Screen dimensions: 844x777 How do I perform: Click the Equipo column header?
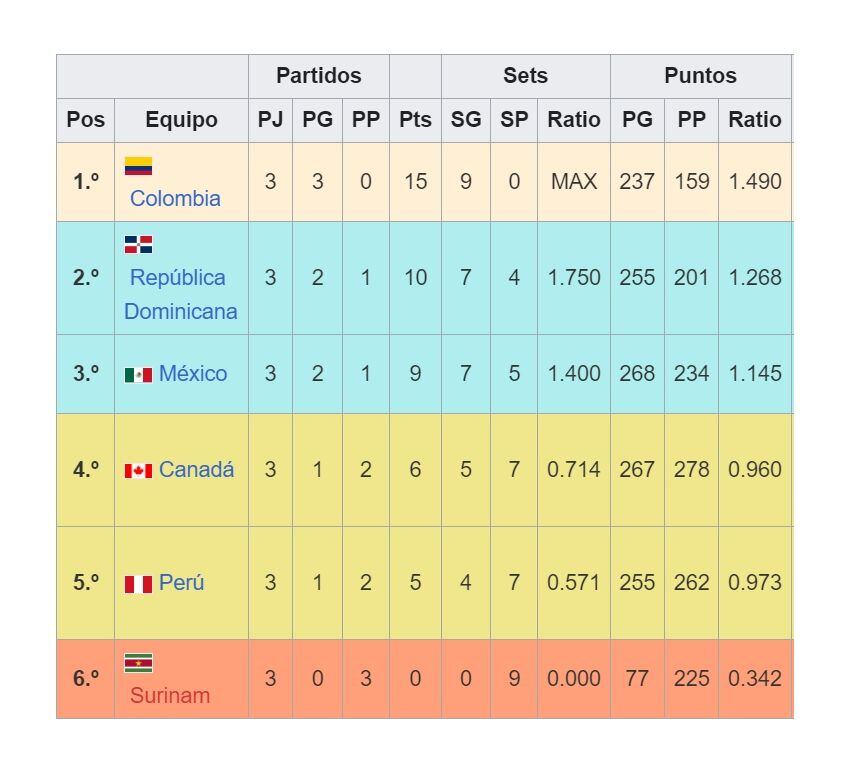[181, 120]
